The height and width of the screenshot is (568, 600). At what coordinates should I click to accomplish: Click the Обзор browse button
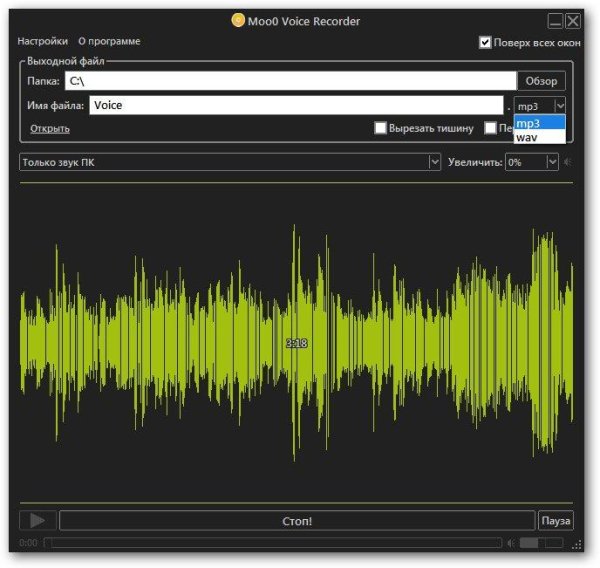pos(541,81)
